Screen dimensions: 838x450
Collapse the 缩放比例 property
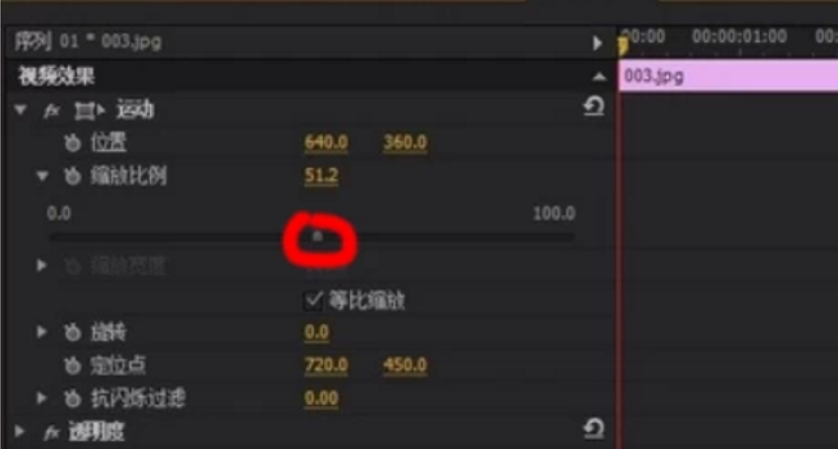42,175
